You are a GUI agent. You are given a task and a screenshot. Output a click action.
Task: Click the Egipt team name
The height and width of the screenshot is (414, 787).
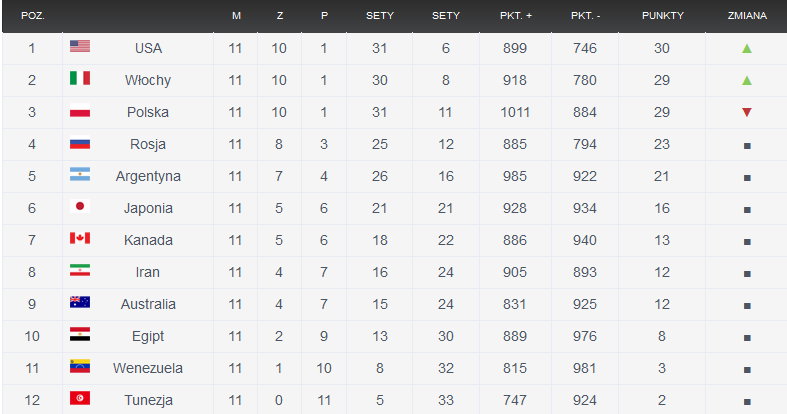pyautogui.click(x=148, y=336)
